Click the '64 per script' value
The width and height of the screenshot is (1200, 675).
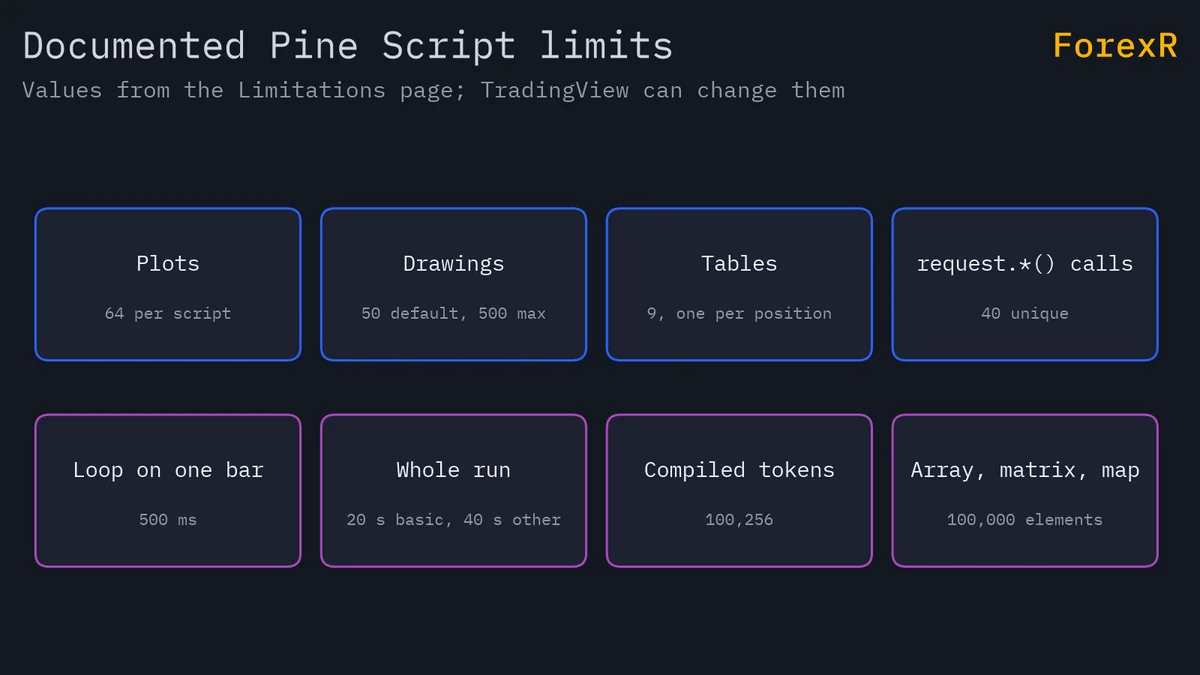(x=168, y=313)
